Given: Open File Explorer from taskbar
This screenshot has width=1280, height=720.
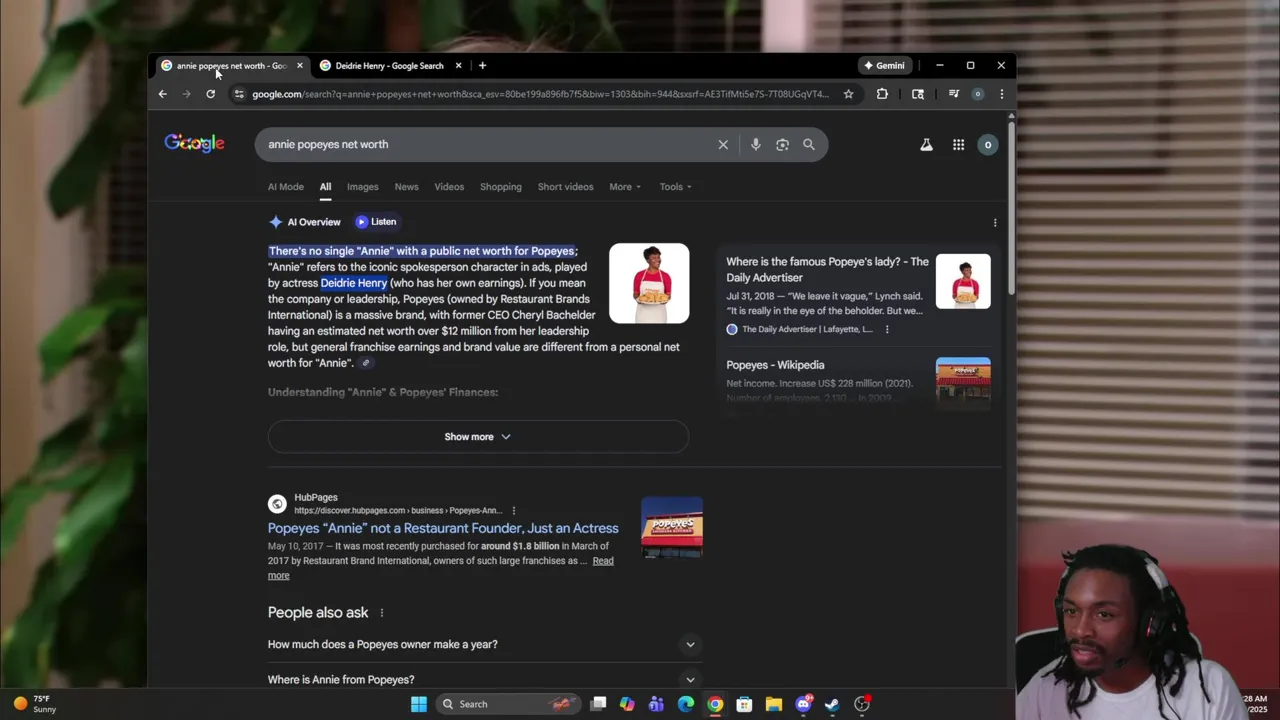Looking at the screenshot, I should click(x=773, y=704).
